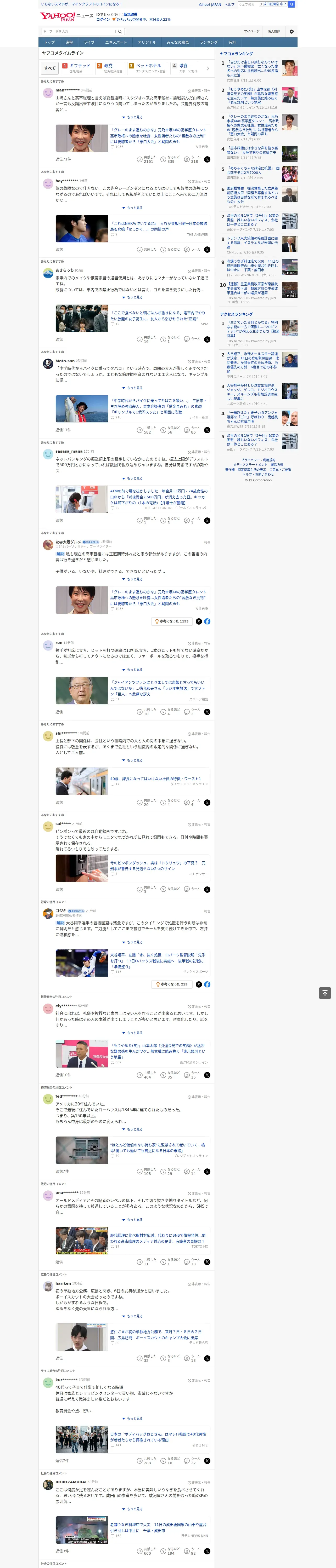Viewport: 336px width, 1568px height.
Task: Open the 0:59 video thumbnail in ヤフコメランキング
Action: coord(290,267)
